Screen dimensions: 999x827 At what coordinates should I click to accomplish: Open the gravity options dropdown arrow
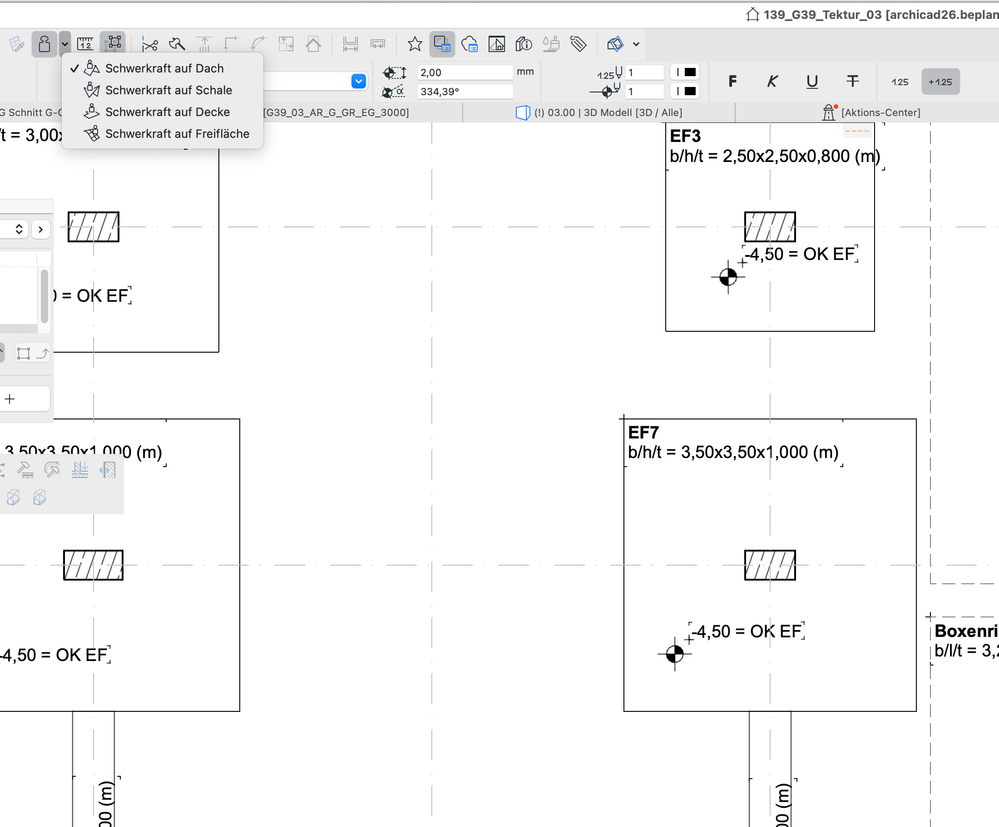point(65,44)
